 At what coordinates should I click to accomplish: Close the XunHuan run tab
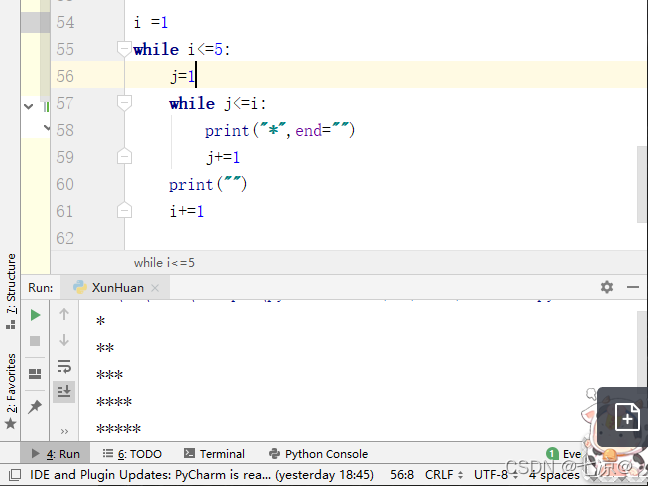pos(155,288)
